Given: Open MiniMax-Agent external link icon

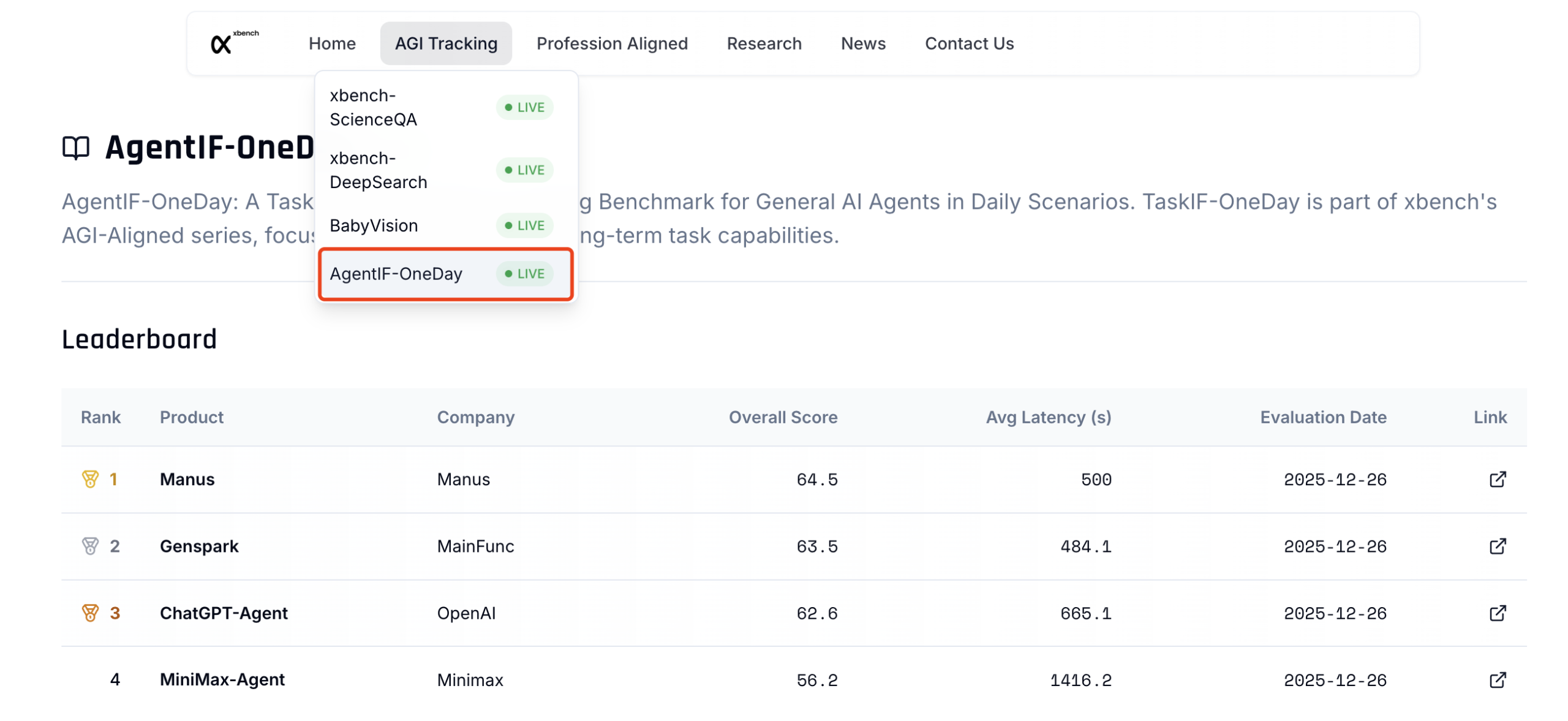Looking at the screenshot, I should coord(1497,679).
